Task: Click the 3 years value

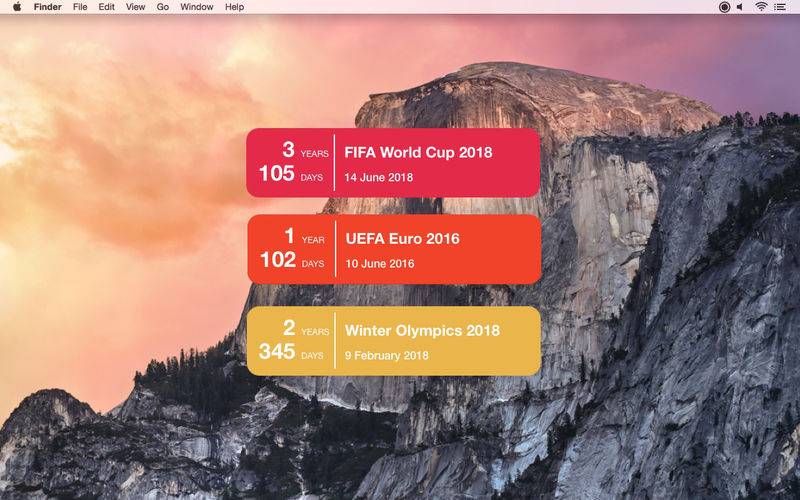Action: (288, 149)
